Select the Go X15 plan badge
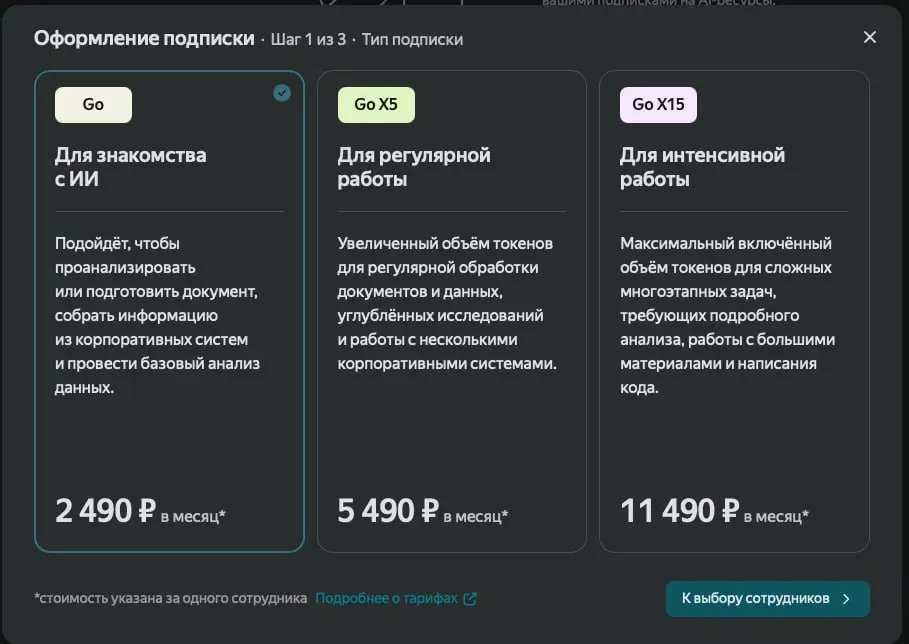 (x=659, y=104)
